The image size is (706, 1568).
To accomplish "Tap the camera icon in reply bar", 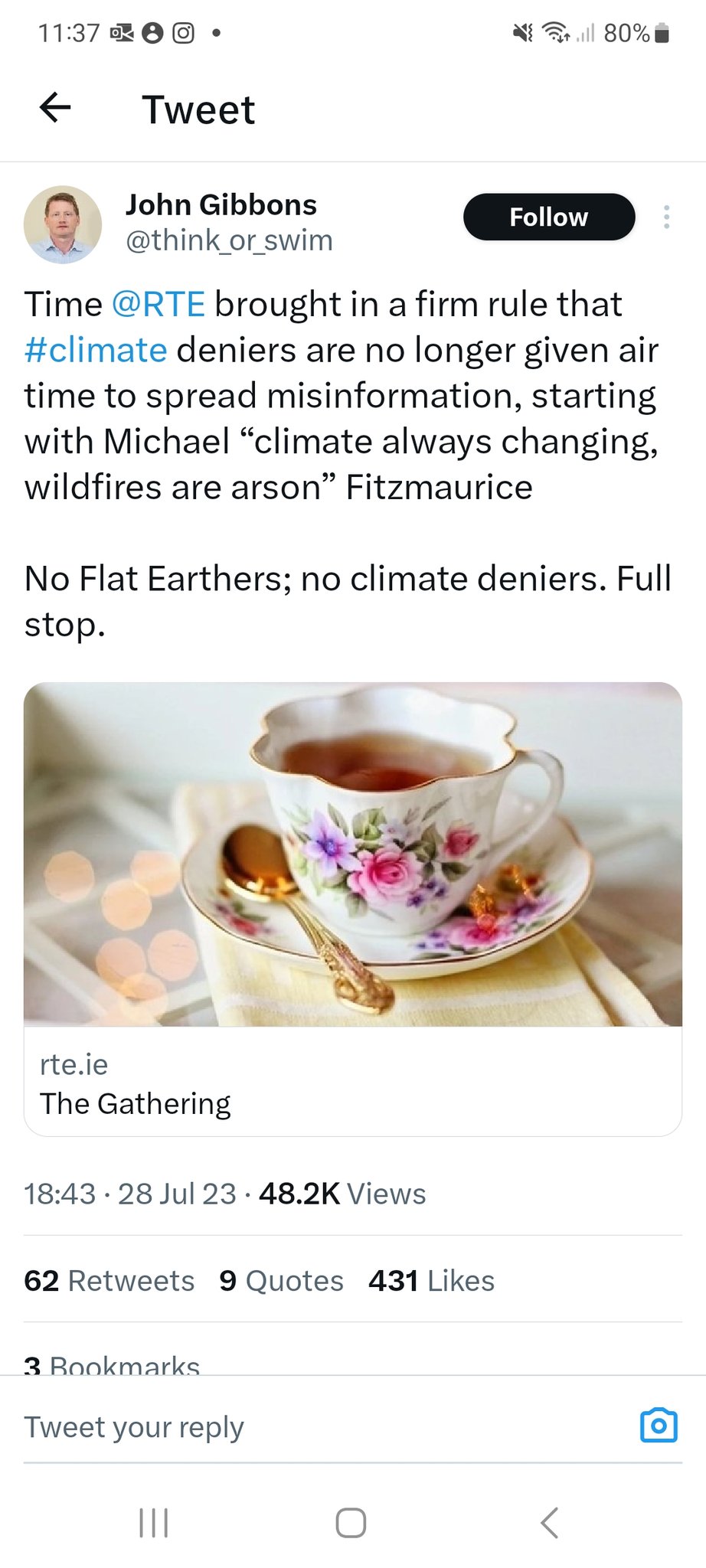I will (658, 1425).
